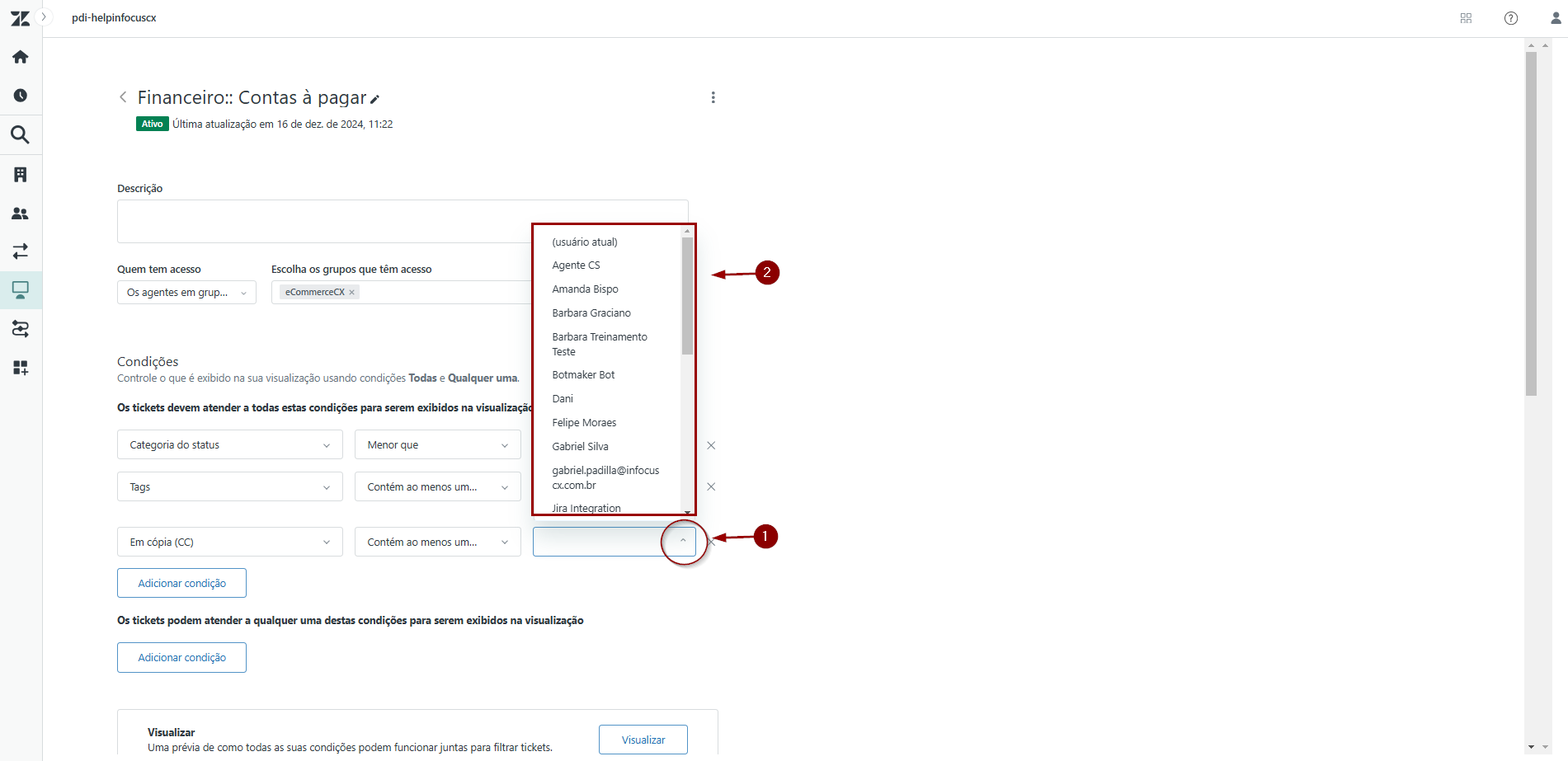Image resolution: width=1568 pixels, height=761 pixels.
Task: Expand the Em cópia (CC) dropdown
Action: point(229,542)
